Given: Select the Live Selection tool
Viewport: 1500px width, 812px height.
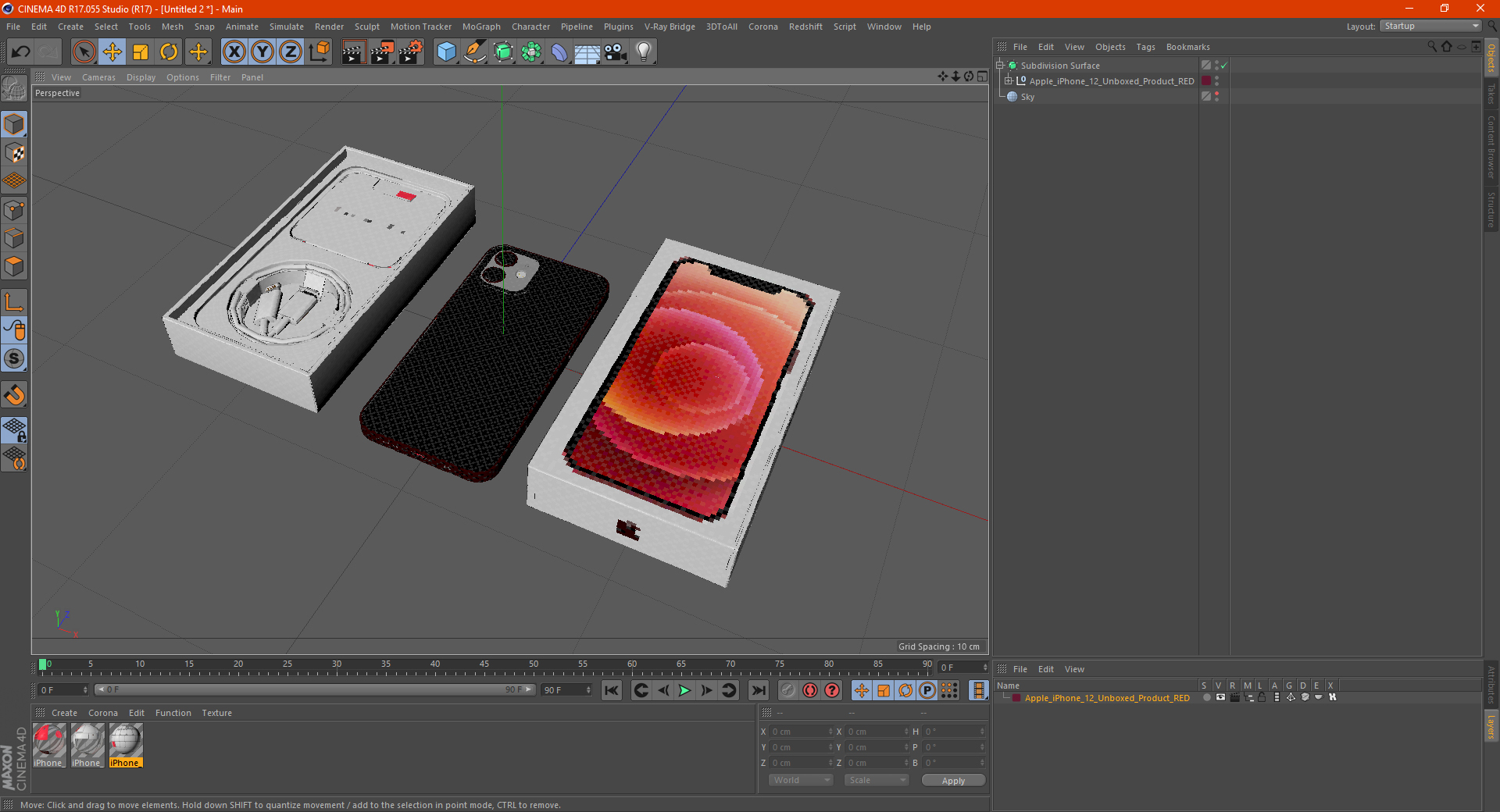Looking at the screenshot, I should click(84, 52).
